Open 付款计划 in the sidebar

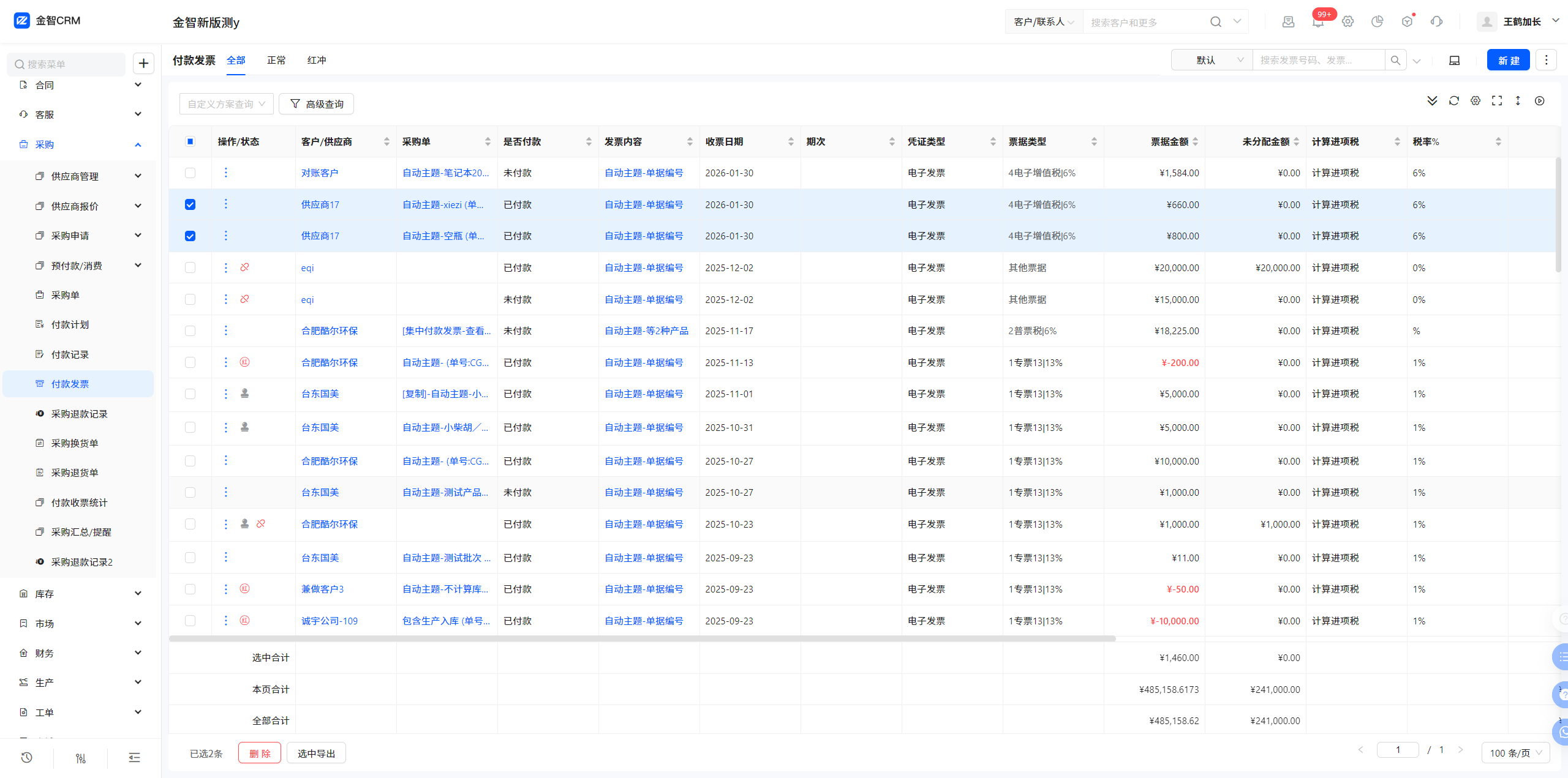(70, 324)
